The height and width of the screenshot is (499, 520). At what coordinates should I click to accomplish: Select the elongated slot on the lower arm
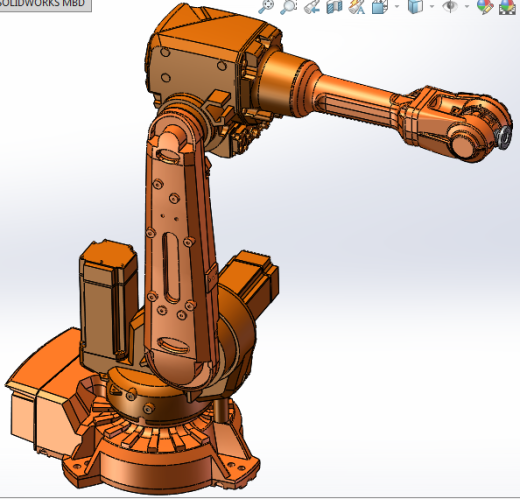(x=171, y=268)
